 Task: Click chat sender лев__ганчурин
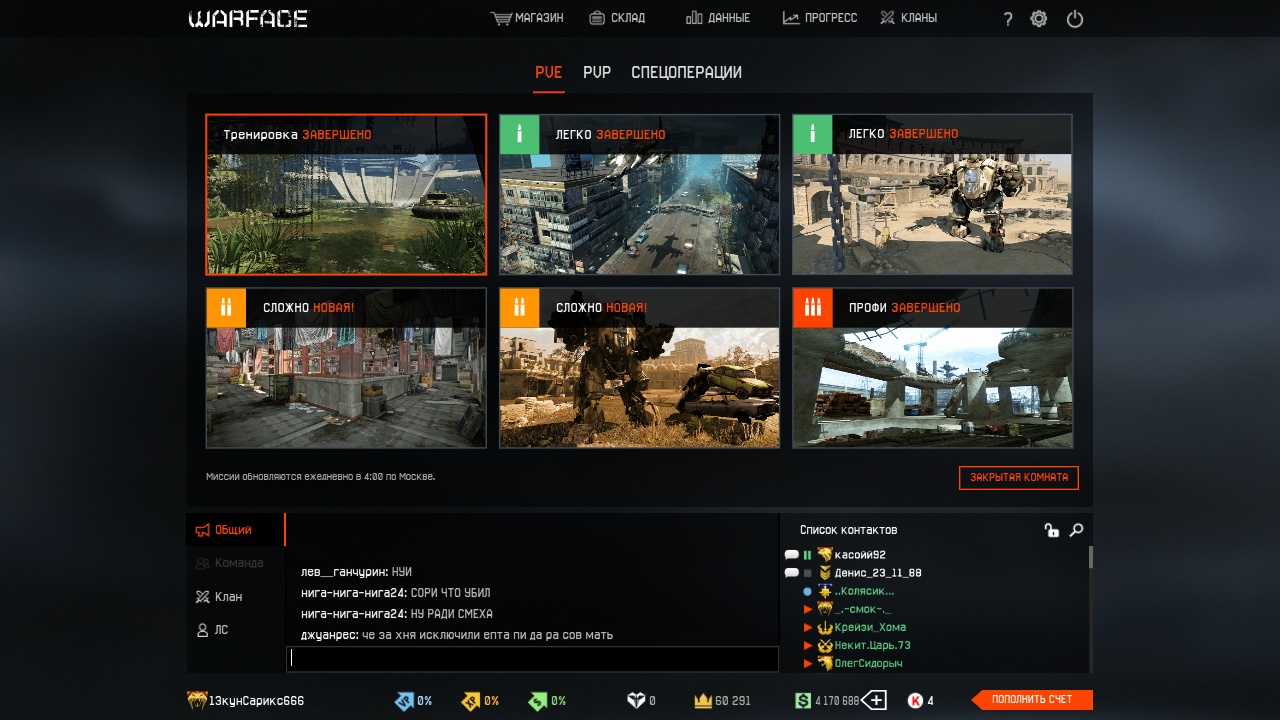tap(345, 573)
